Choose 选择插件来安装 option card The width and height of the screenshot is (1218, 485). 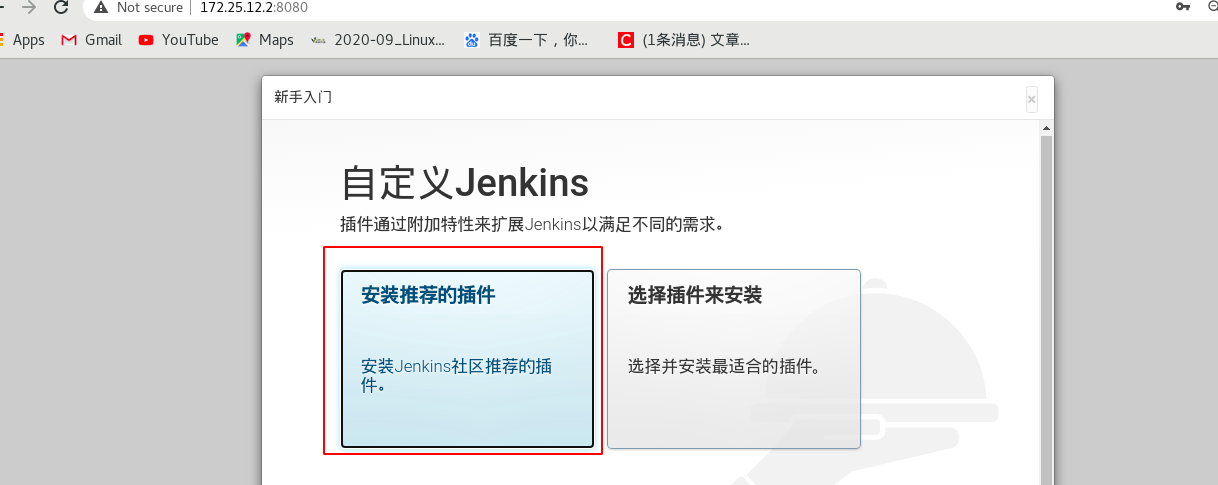coord(734,358)
